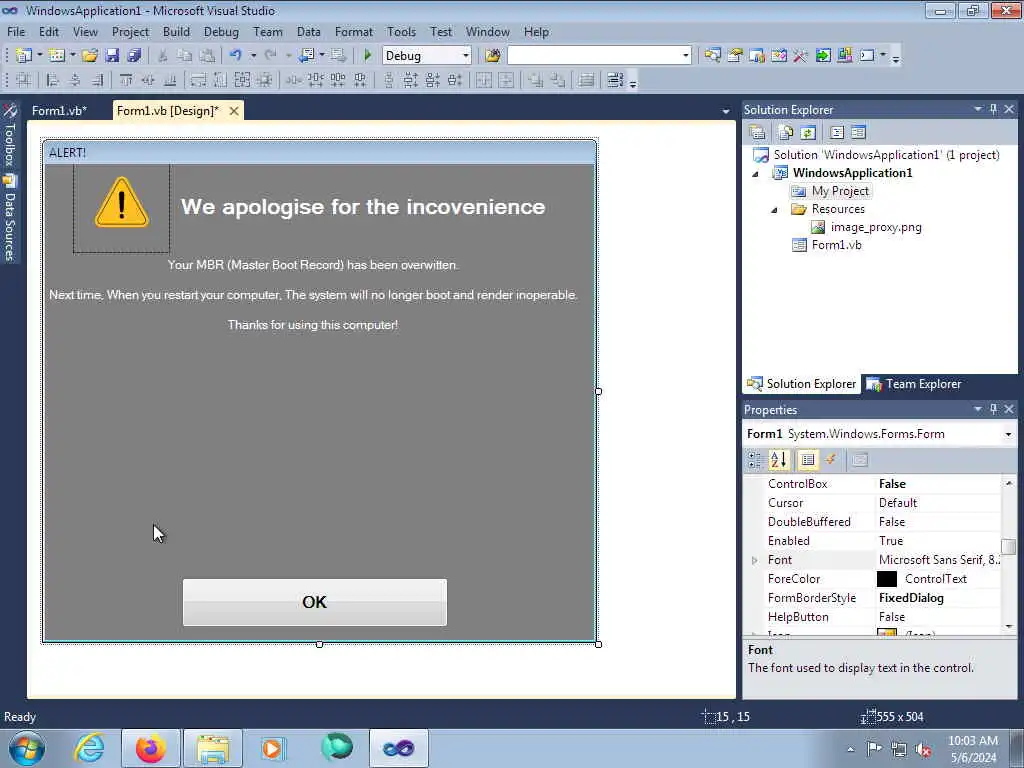Image resolution: width=1024 pixels, height=768 pixels.
Task: Open the Debug menu
Action: tap(221, 32)
